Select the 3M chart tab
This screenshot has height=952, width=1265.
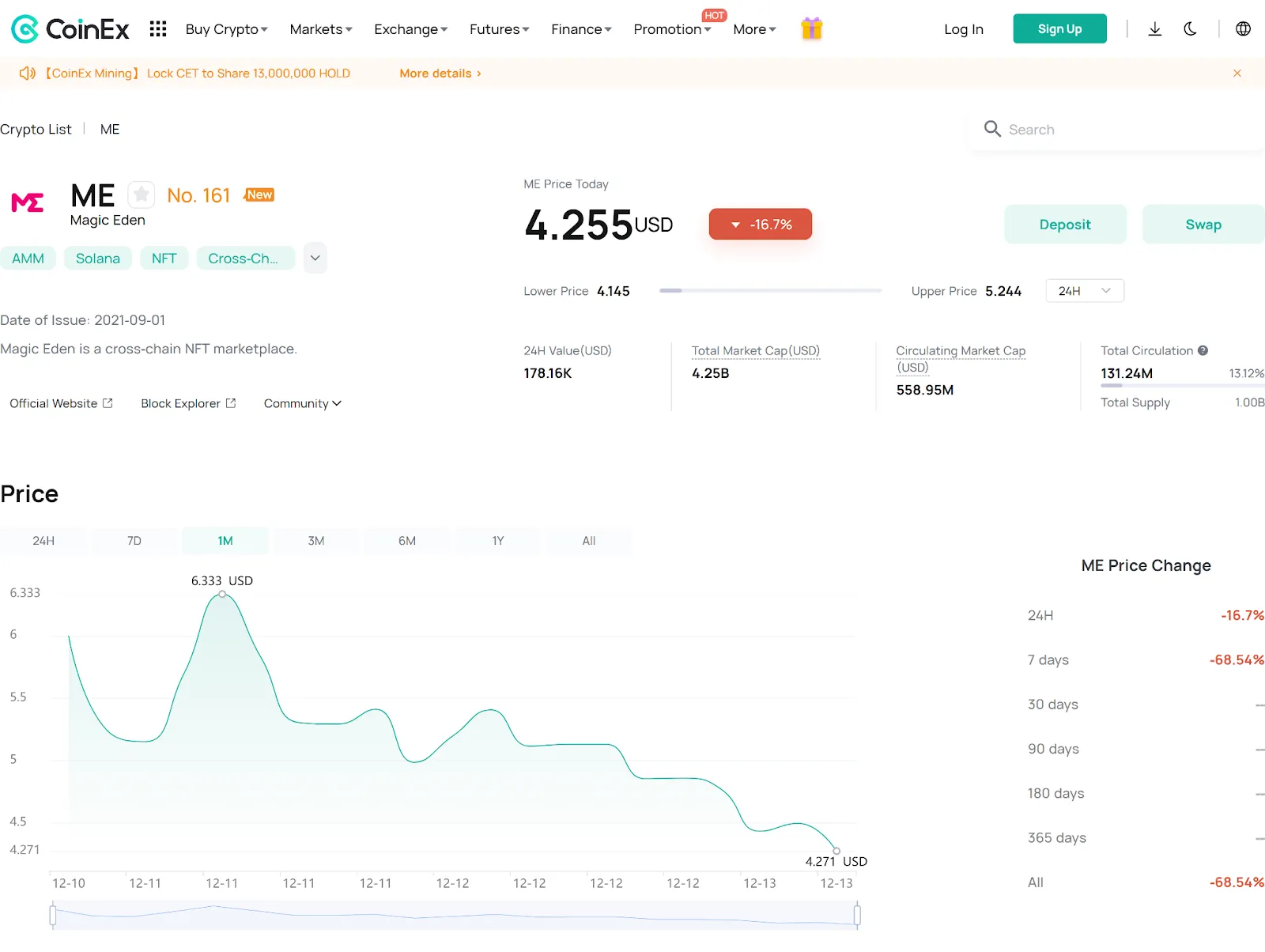316,541
